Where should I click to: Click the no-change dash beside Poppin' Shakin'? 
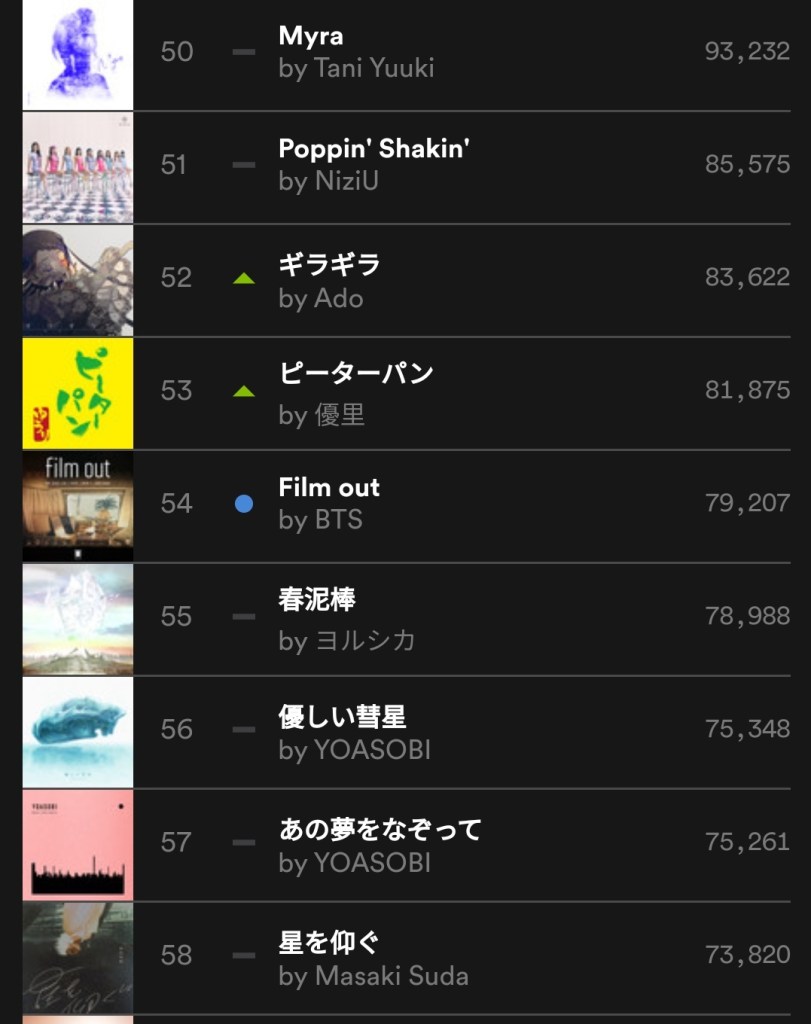(x=244, y=165)
